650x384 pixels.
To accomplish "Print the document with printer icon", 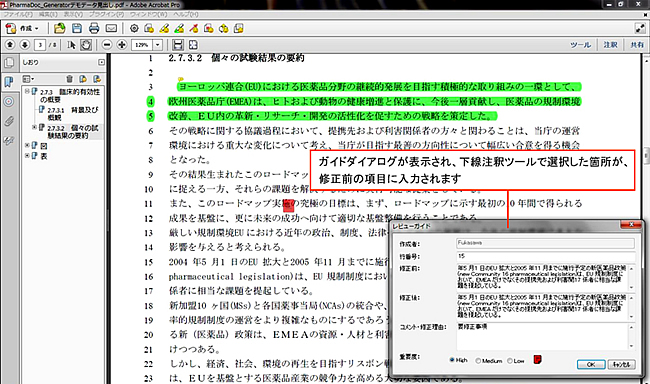I will coord(94,28).
